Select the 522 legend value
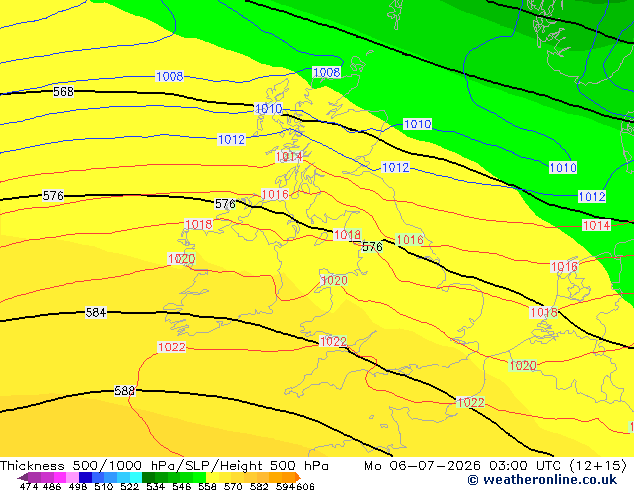Screen dimensions: 634x490 tap(129, 486)
